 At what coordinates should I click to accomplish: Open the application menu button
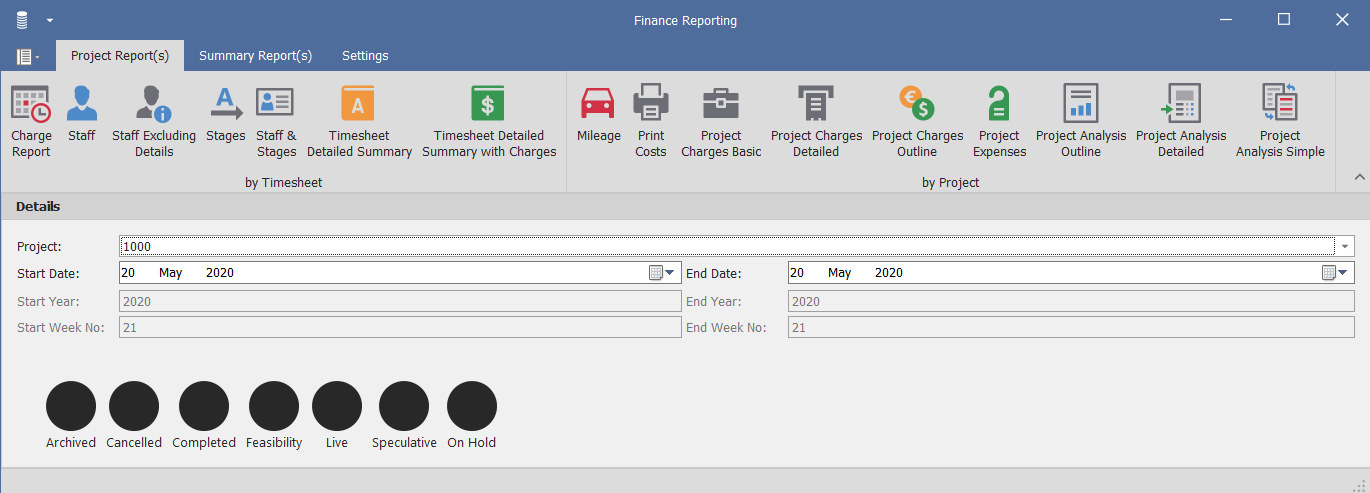click(28, 56)
